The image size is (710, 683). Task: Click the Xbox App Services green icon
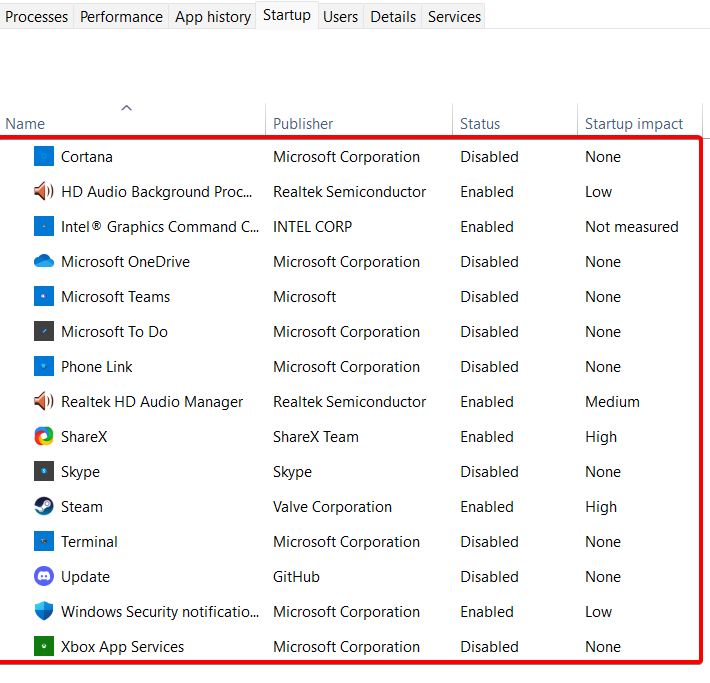(x=44, y=647)
